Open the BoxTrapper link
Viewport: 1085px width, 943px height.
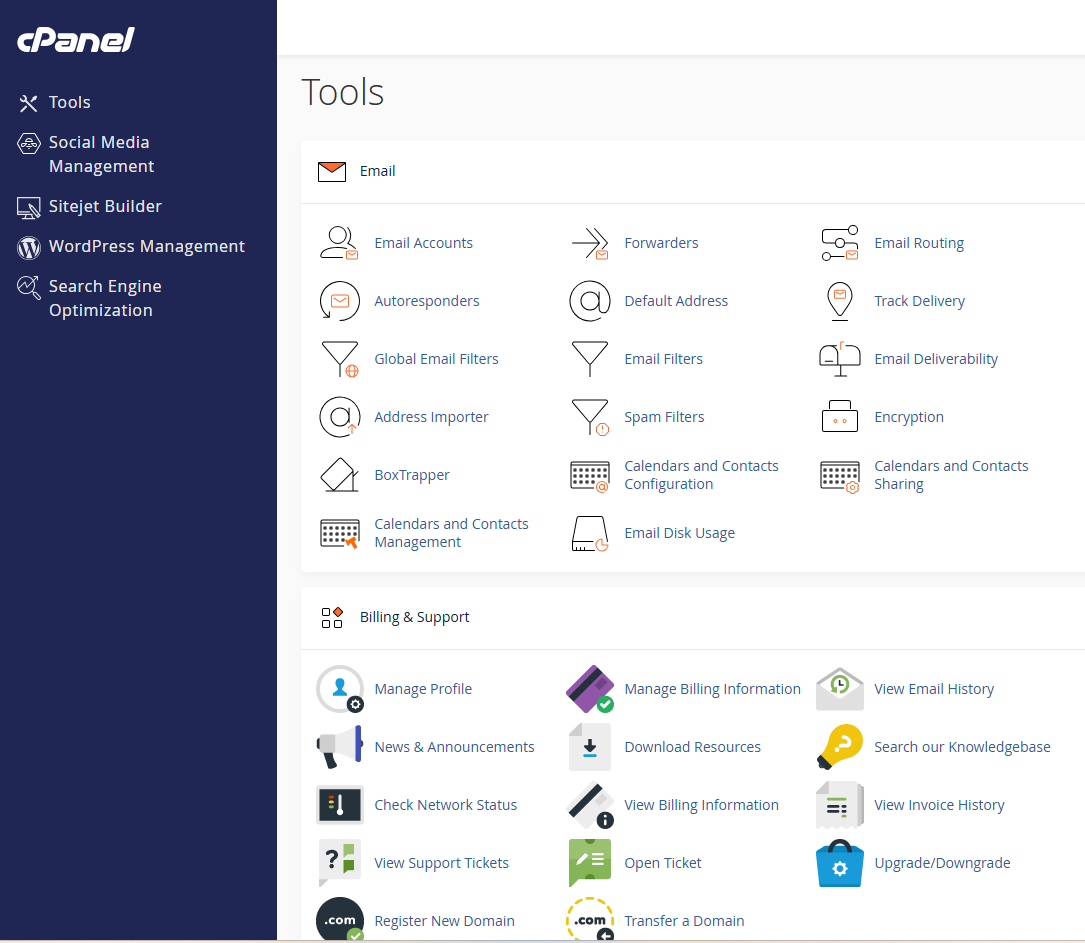click(412, 475)
